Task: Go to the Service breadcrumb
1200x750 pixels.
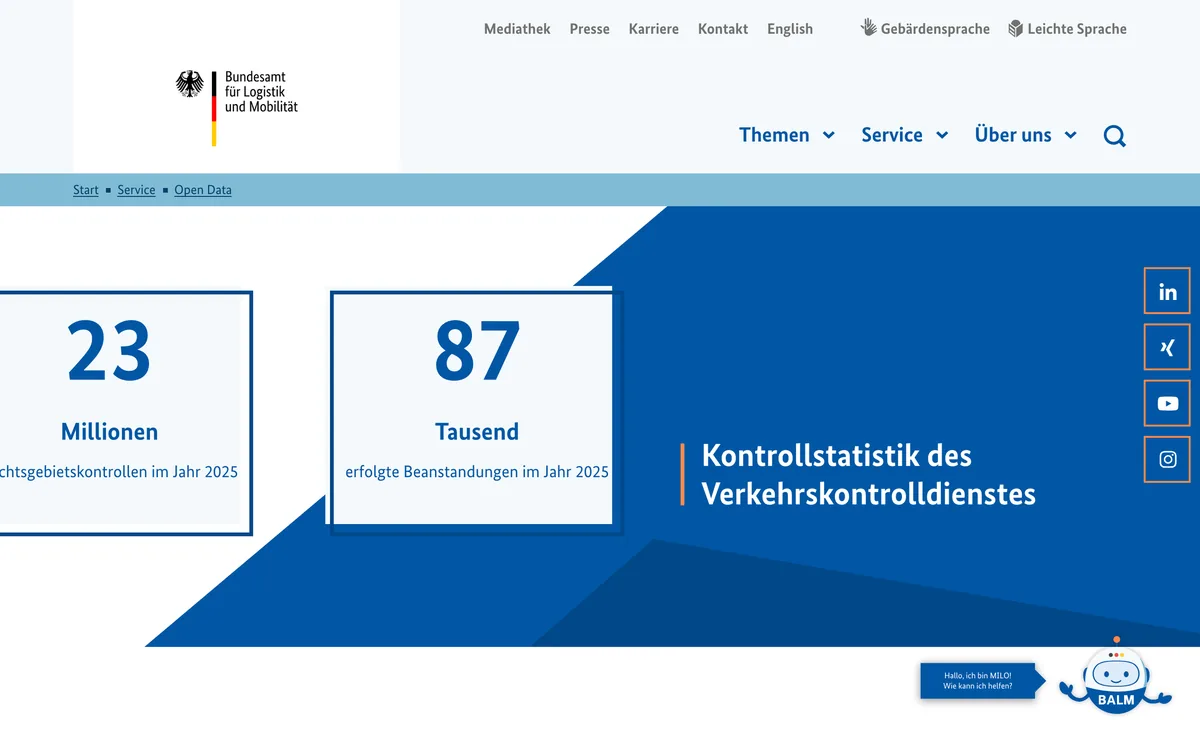Action: (136, 190)
